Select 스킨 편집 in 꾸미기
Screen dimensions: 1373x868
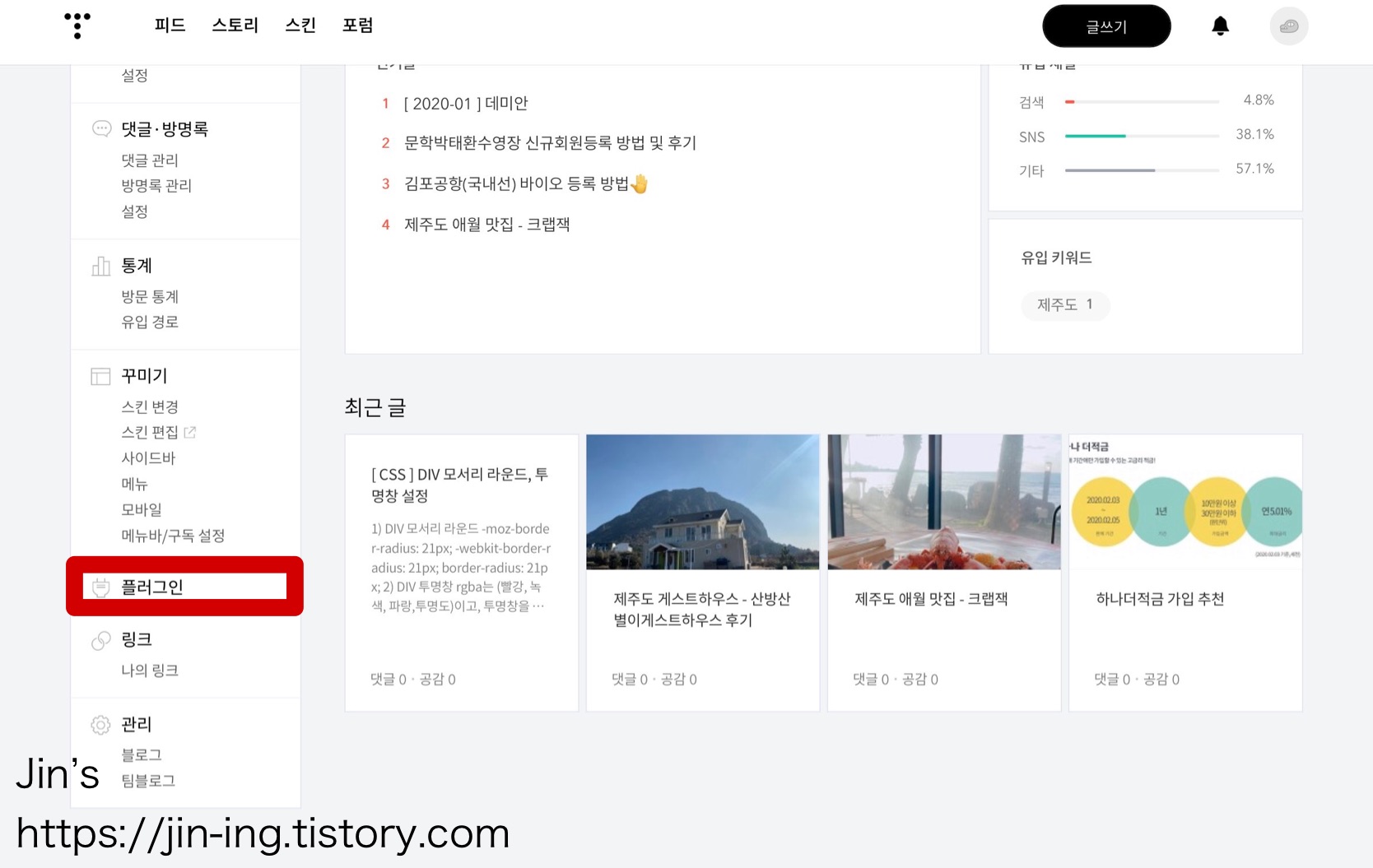(150, 432)
